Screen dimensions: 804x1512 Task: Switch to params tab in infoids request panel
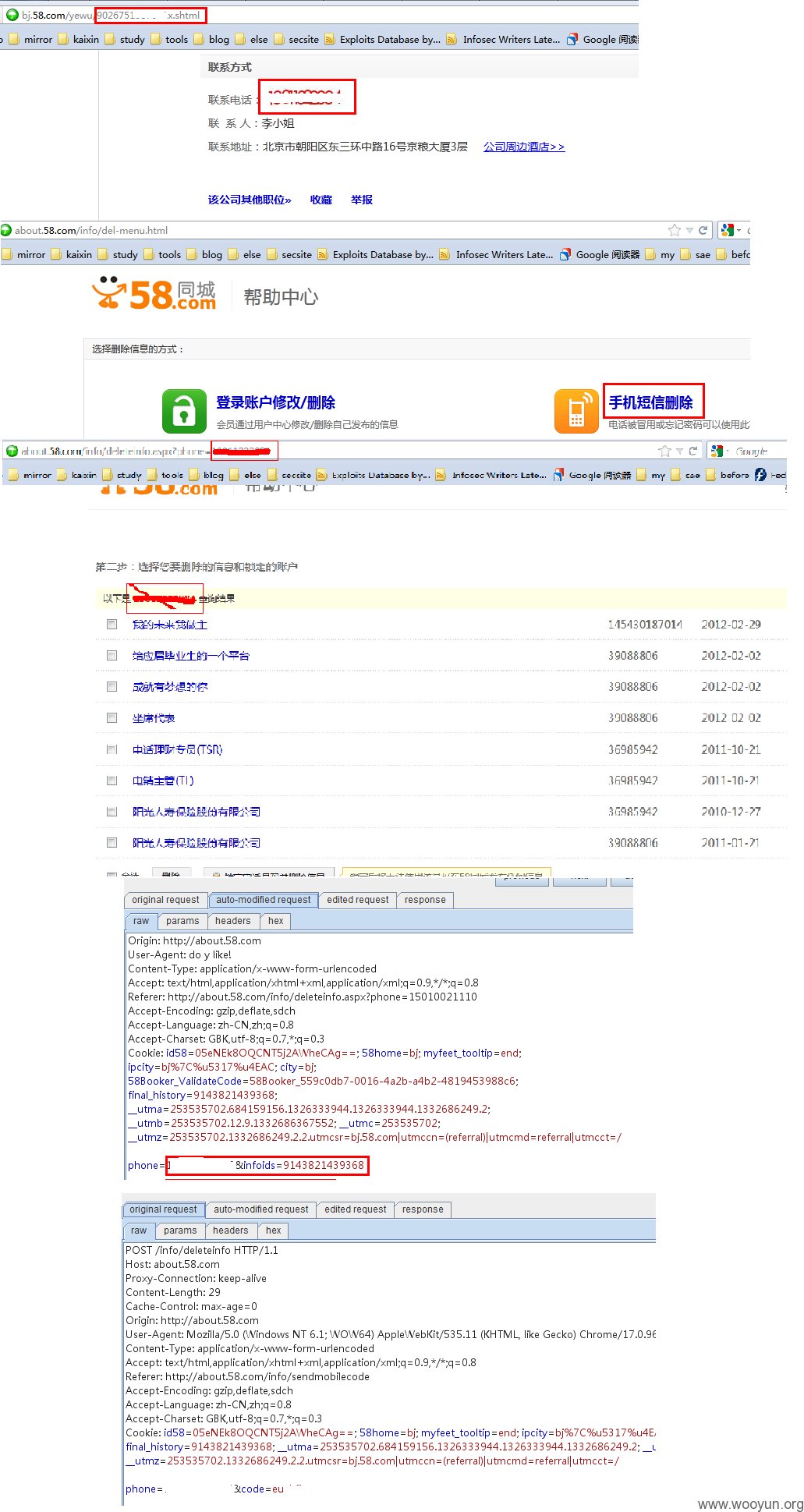coord(182,921)
